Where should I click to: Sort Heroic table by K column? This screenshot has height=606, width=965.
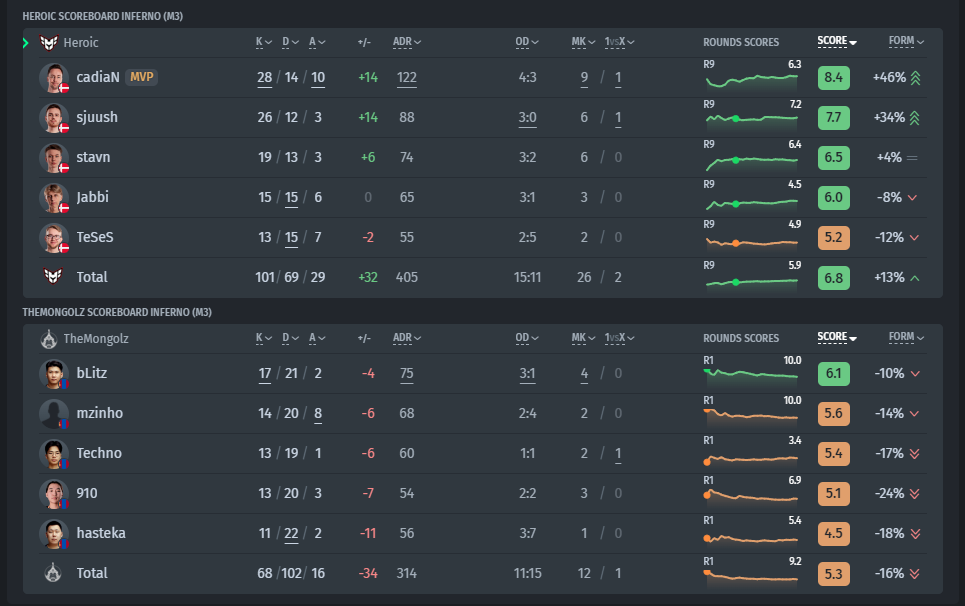263,42
